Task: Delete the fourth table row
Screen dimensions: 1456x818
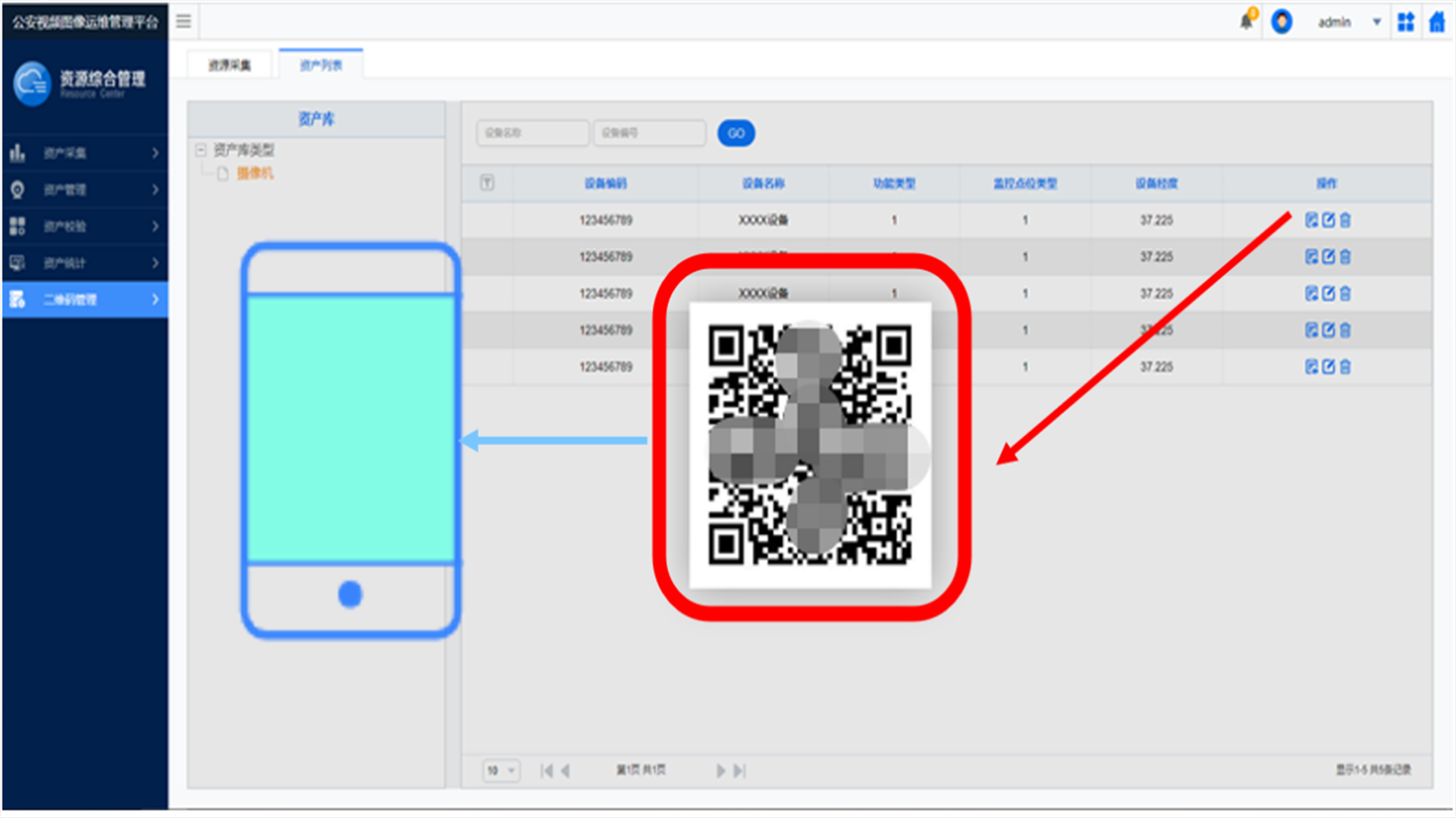Action: (1345, 330)
